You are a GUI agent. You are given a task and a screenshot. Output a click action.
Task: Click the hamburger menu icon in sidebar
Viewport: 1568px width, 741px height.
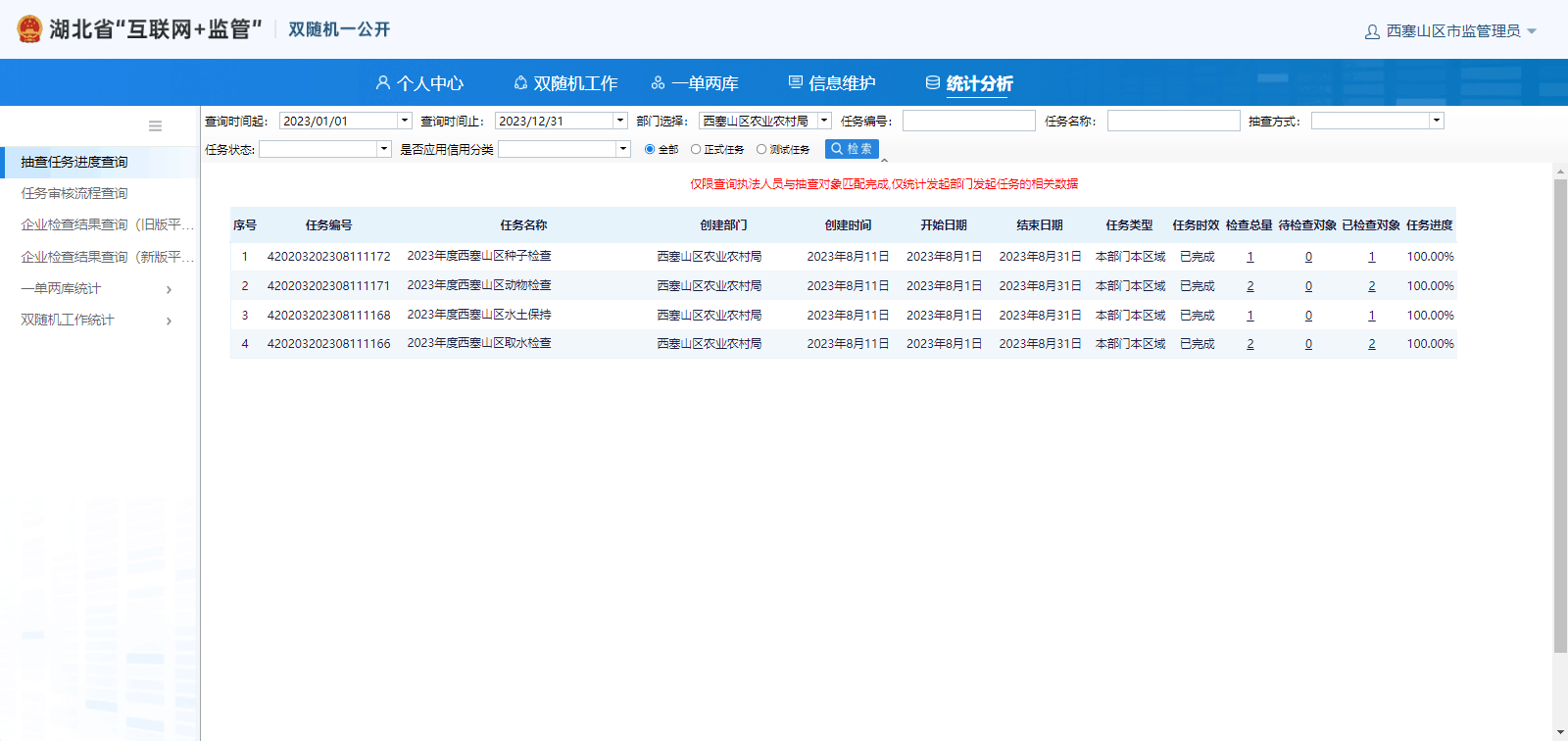pyautogui.click(x=155, y=125)
